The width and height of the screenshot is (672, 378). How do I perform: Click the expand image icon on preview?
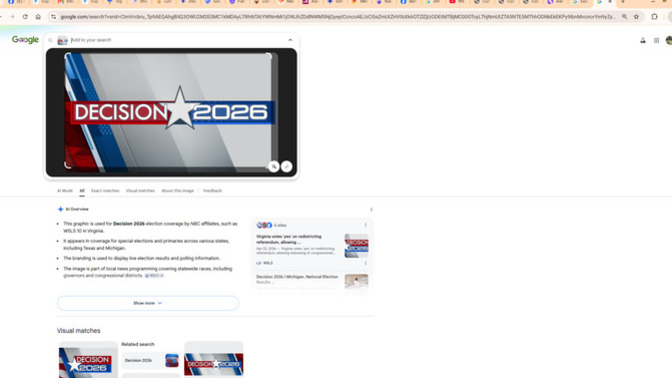[x=287, y=167]
